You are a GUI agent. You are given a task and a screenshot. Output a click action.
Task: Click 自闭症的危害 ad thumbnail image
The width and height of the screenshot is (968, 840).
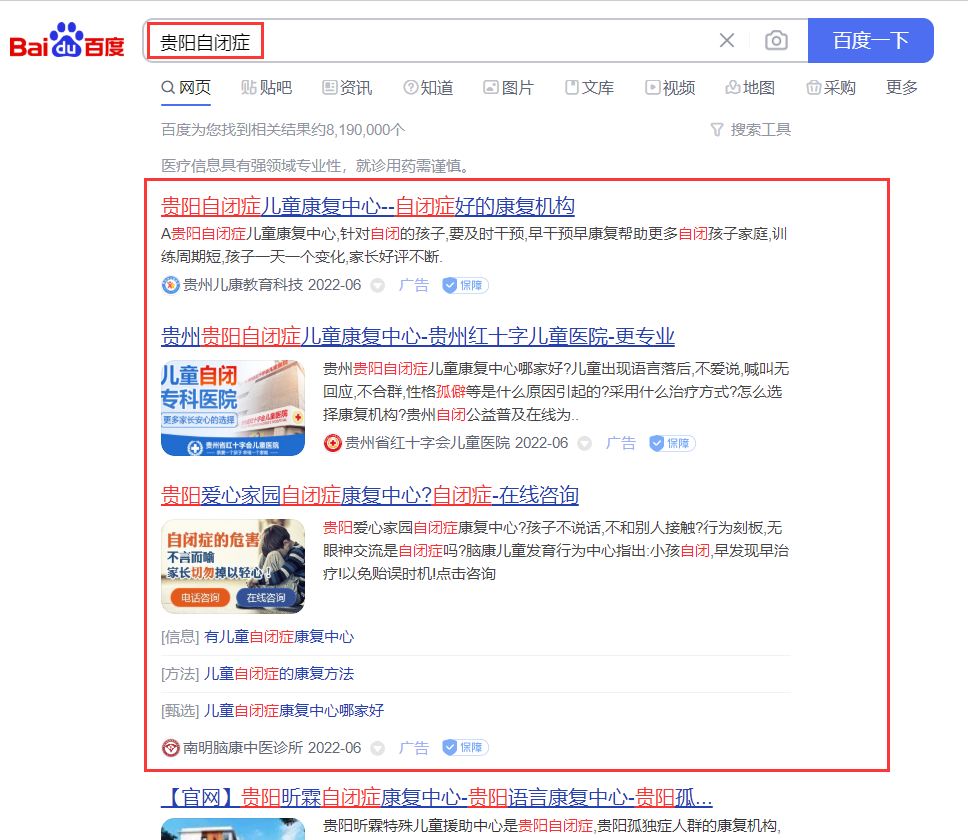[x=233, y=566]
